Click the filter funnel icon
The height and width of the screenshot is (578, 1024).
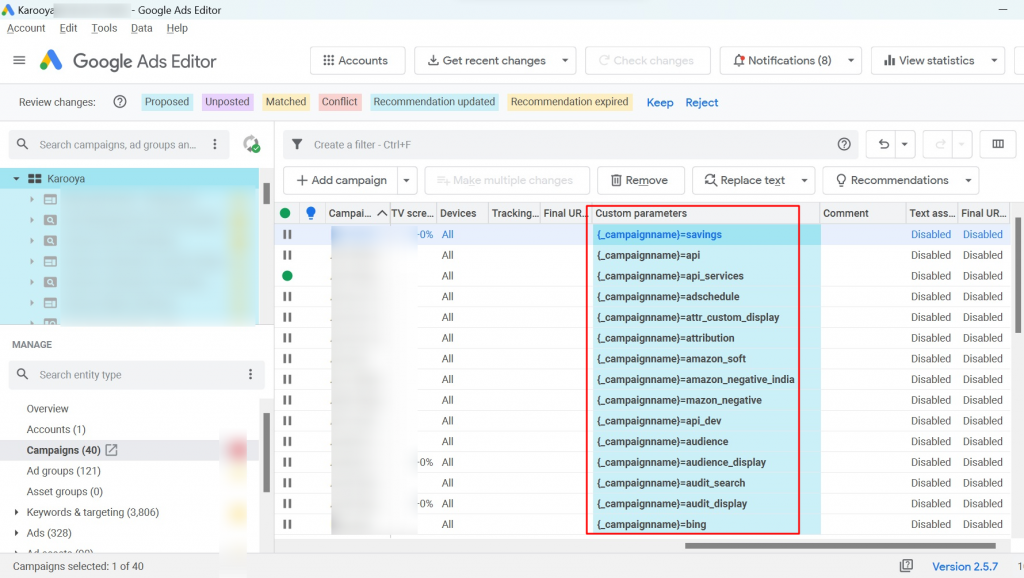[x=297, y=144]
